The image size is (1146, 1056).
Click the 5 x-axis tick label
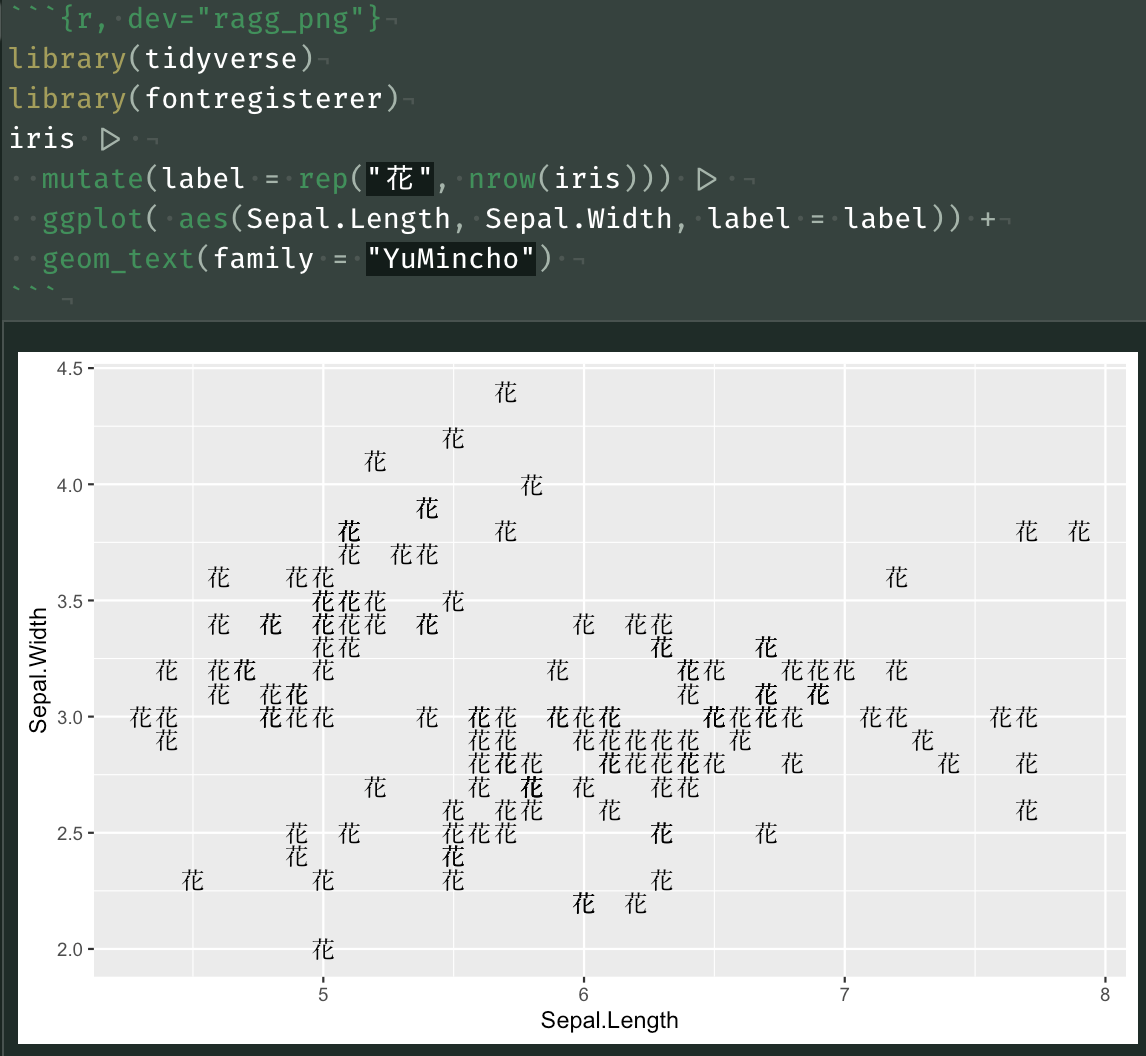point(323,995)
